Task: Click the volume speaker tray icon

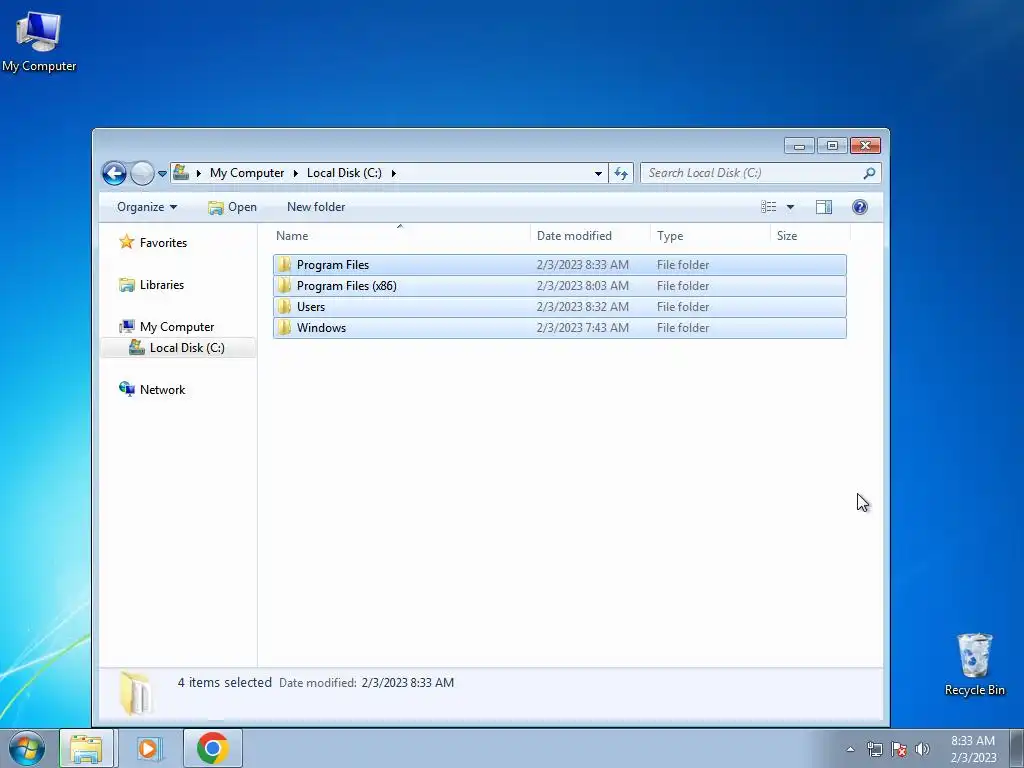Action: click(x=922, y=749)
